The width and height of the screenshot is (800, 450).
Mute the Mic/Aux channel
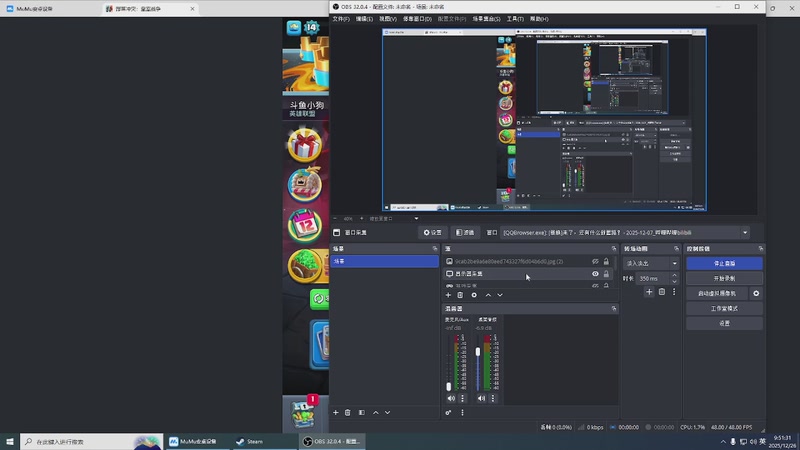click(451, 398)
